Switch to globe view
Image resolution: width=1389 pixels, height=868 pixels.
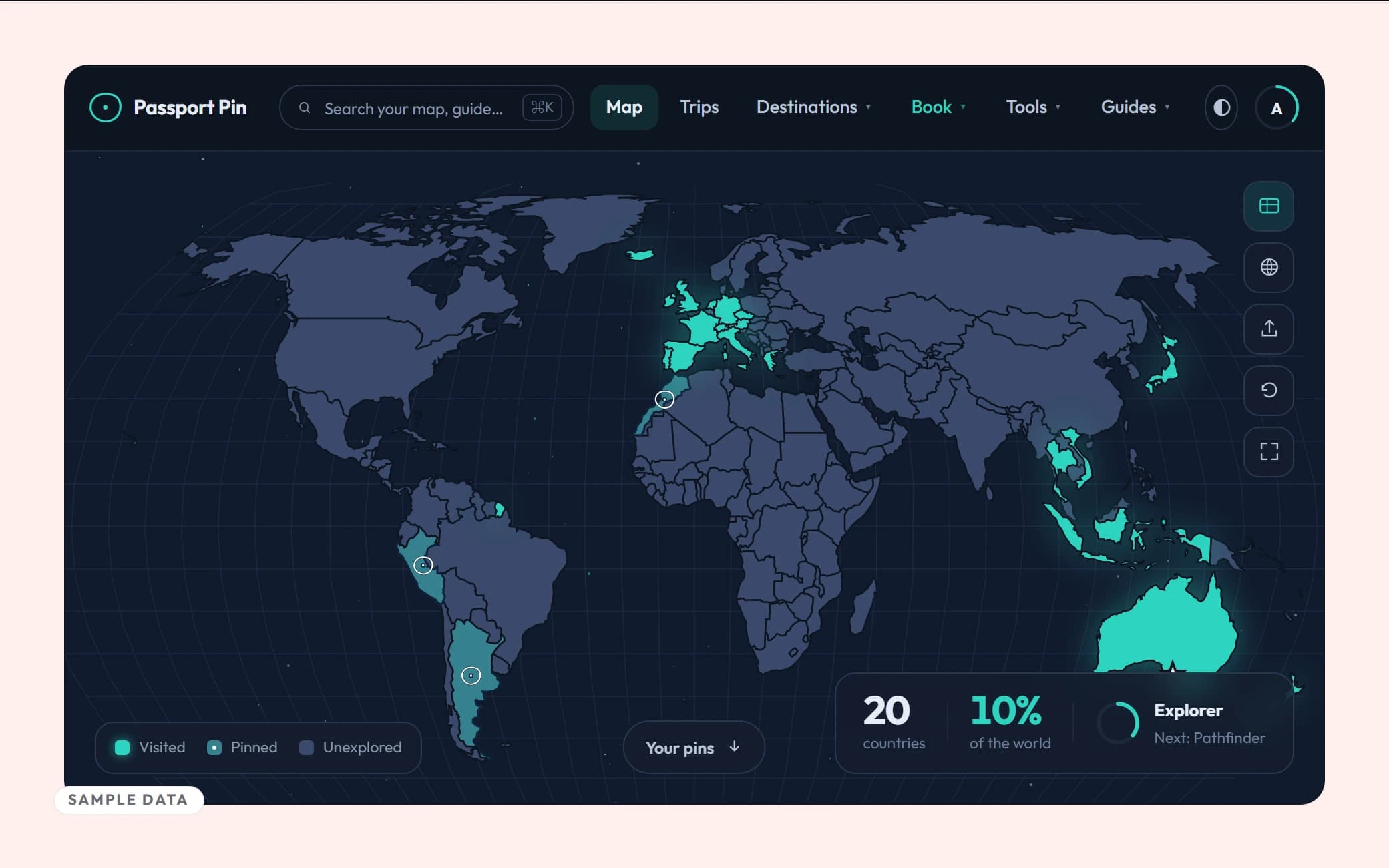[x=1269, y=267]
